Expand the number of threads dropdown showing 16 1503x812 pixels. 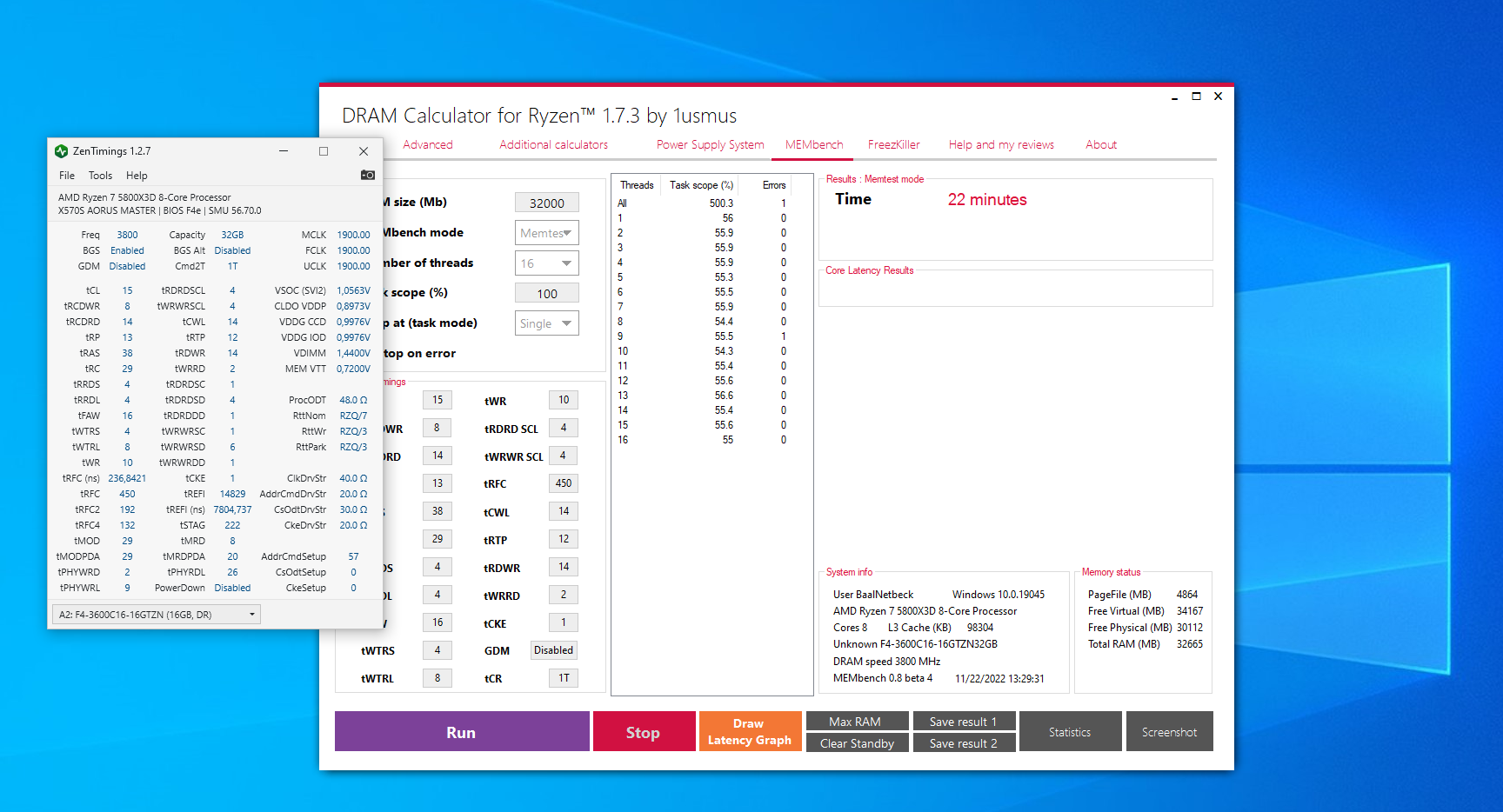pyautogui.click(x=547, y=263)
